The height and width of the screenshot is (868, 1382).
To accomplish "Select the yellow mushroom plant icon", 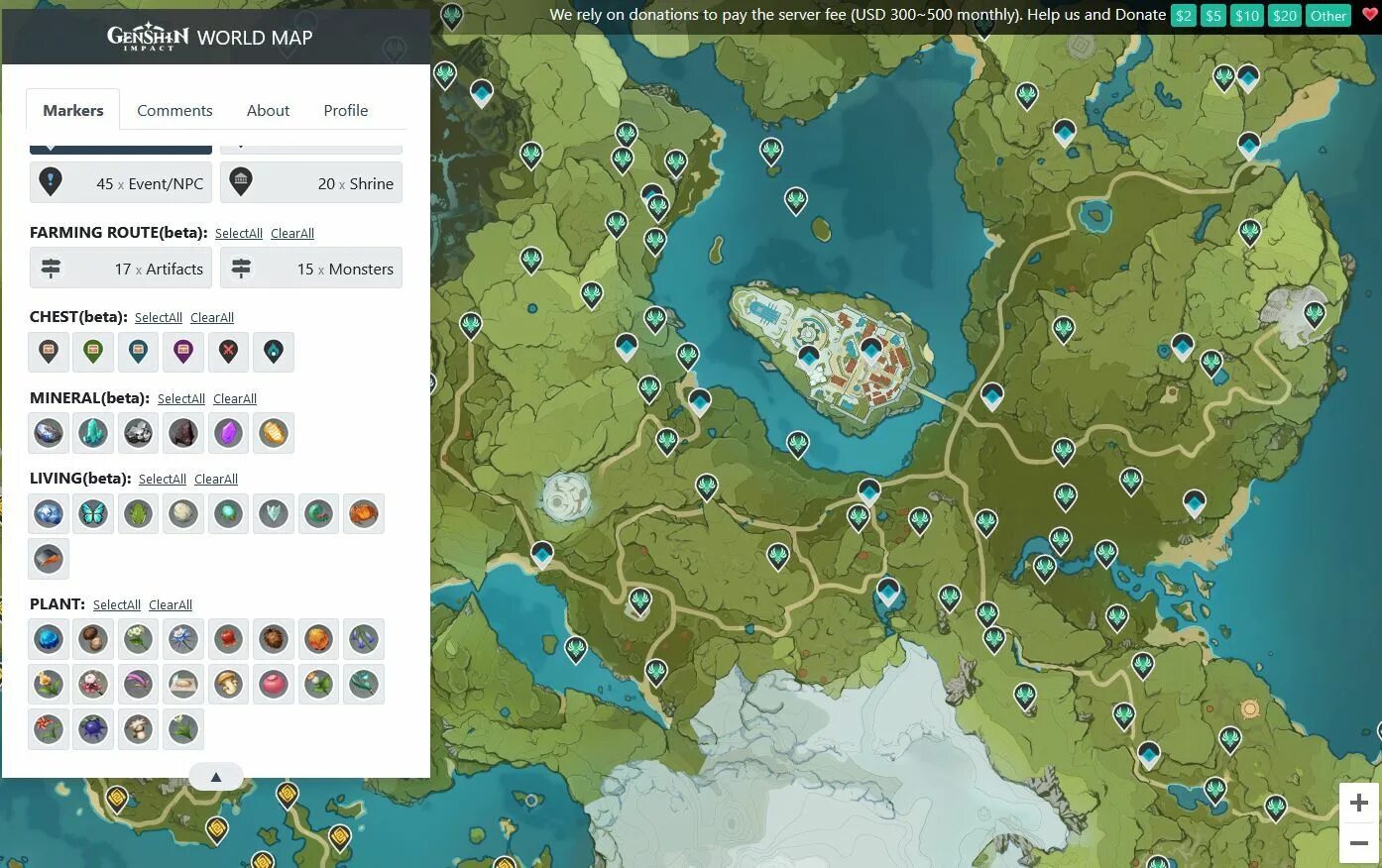I will [x=229, y=684].
